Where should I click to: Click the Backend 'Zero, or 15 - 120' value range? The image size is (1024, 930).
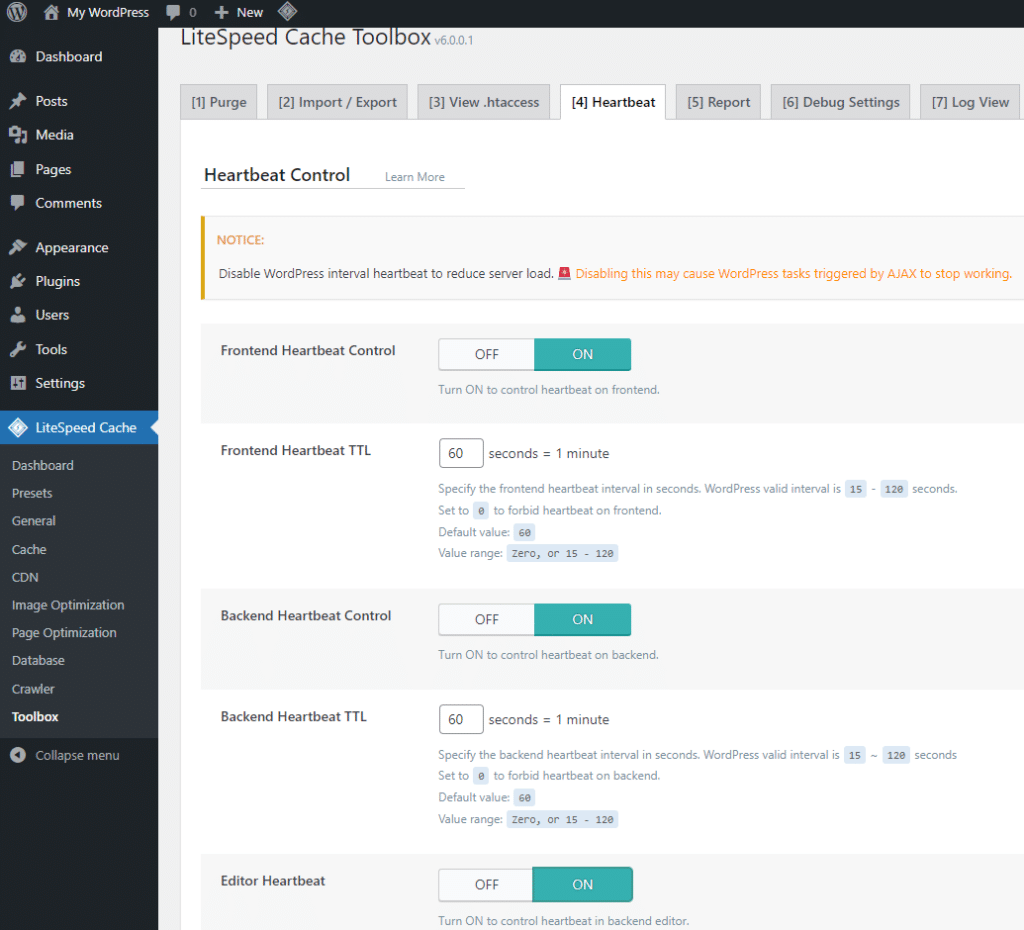562,819
